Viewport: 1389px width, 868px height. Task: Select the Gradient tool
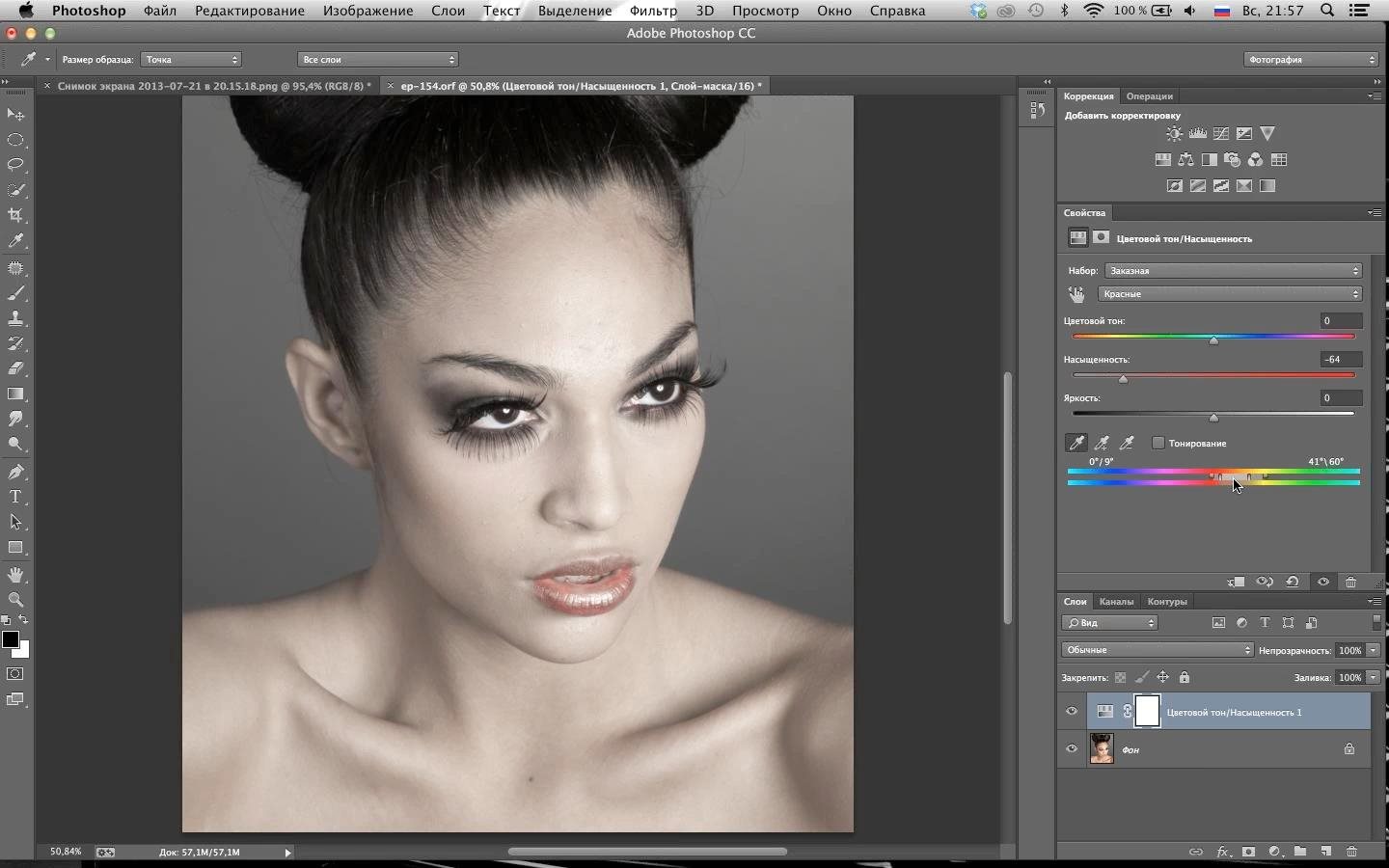pos(15,393)
